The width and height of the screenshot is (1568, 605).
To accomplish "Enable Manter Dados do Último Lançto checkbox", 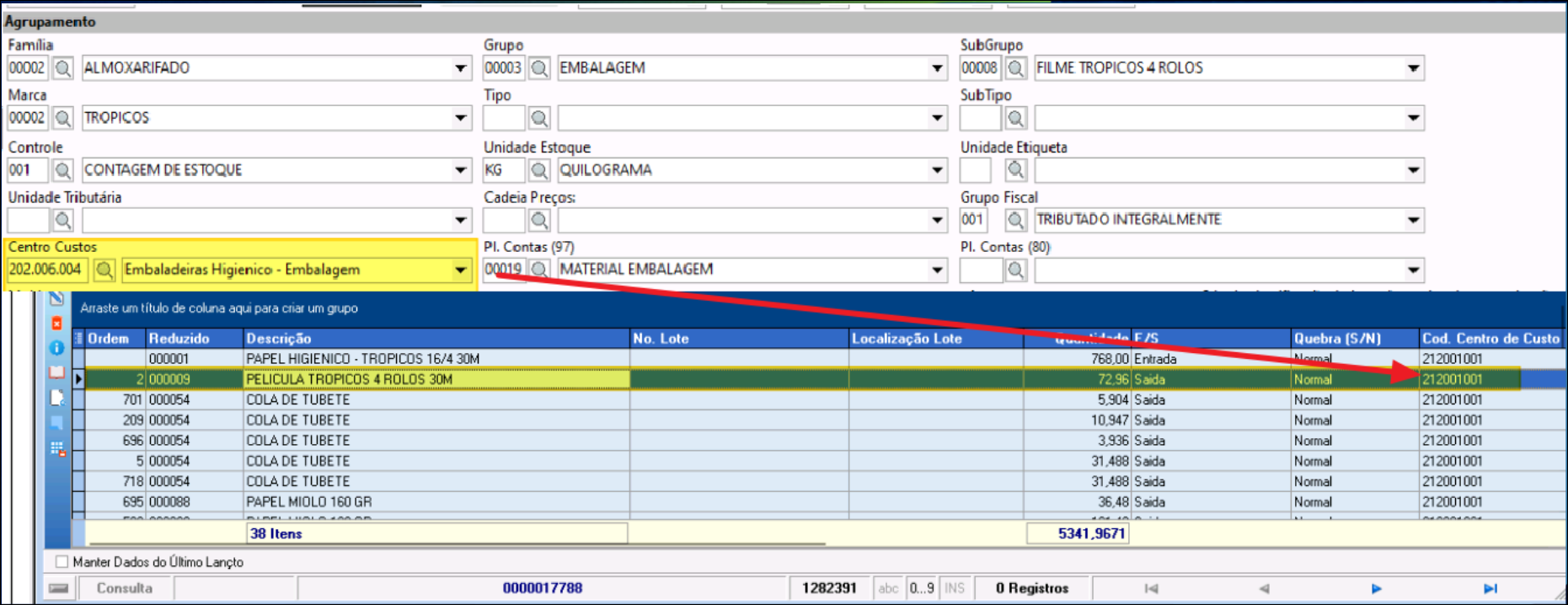I will (62, 561).
